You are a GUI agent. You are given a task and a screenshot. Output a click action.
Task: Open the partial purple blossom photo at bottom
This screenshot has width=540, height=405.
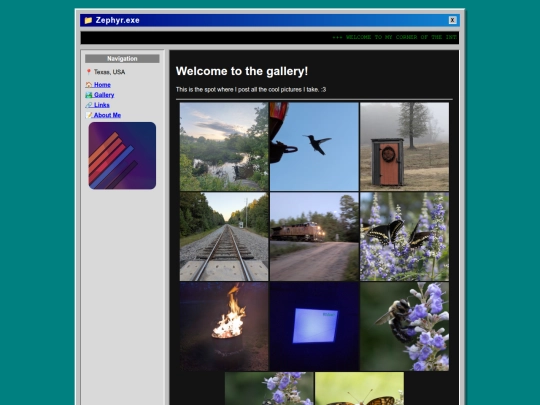click(x=269, y=388)
